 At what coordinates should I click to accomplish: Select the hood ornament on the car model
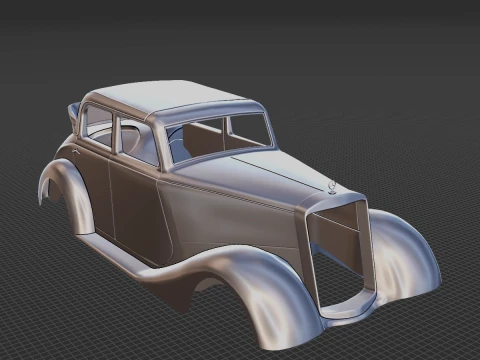coord(332,188)
